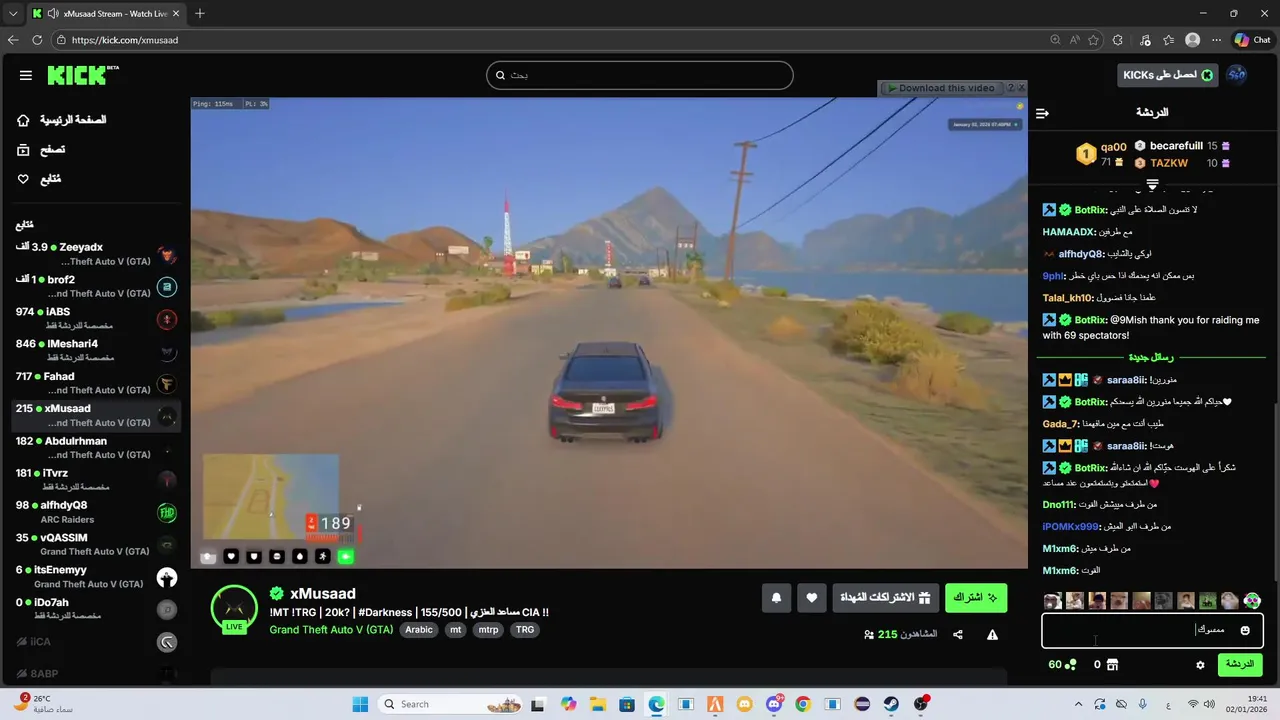Click the browser address bar URL
Image resolution: width=1280 pixels, height=720 pixels.
(125, 40)
